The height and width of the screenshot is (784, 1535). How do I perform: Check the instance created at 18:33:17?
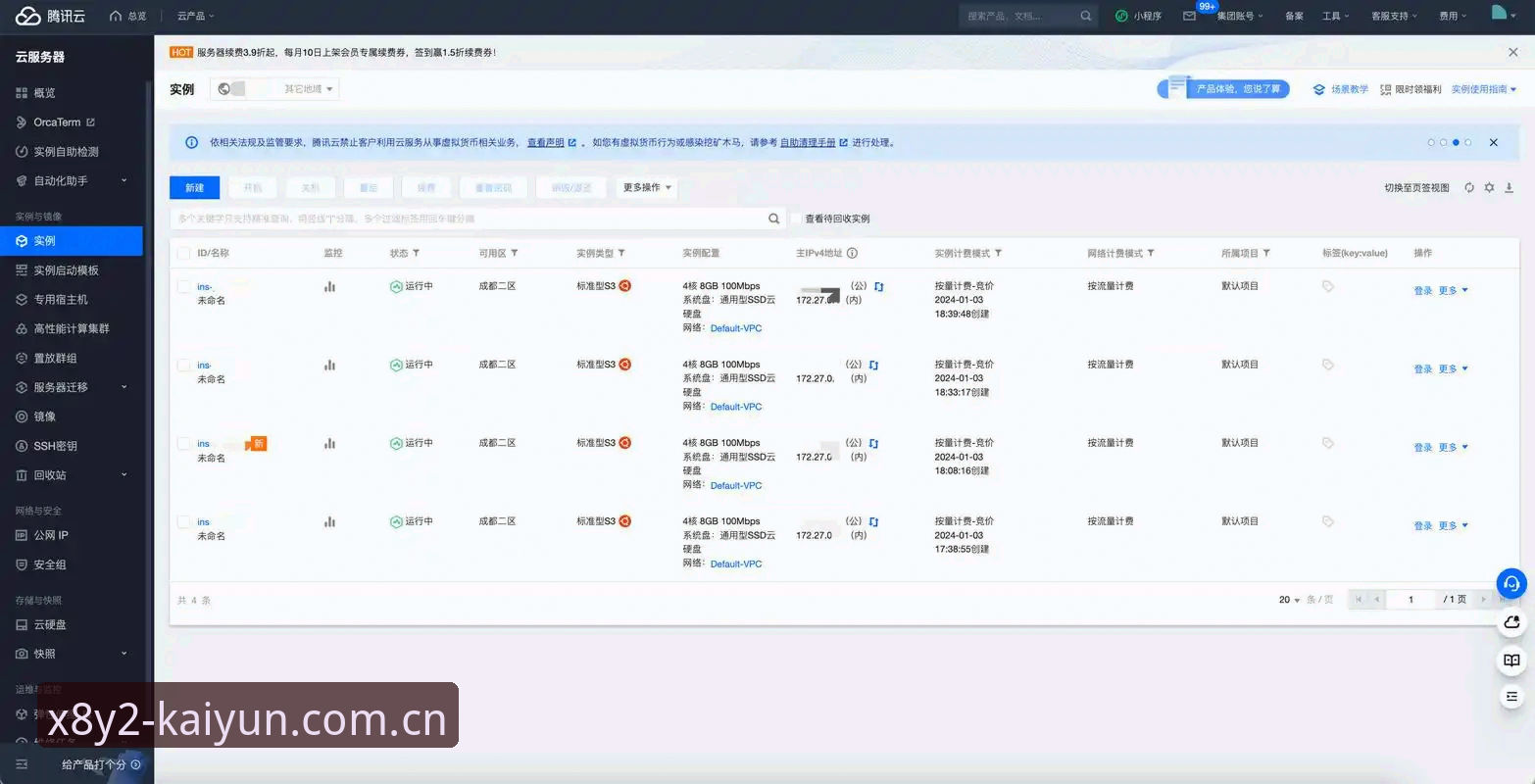(183, 365)
